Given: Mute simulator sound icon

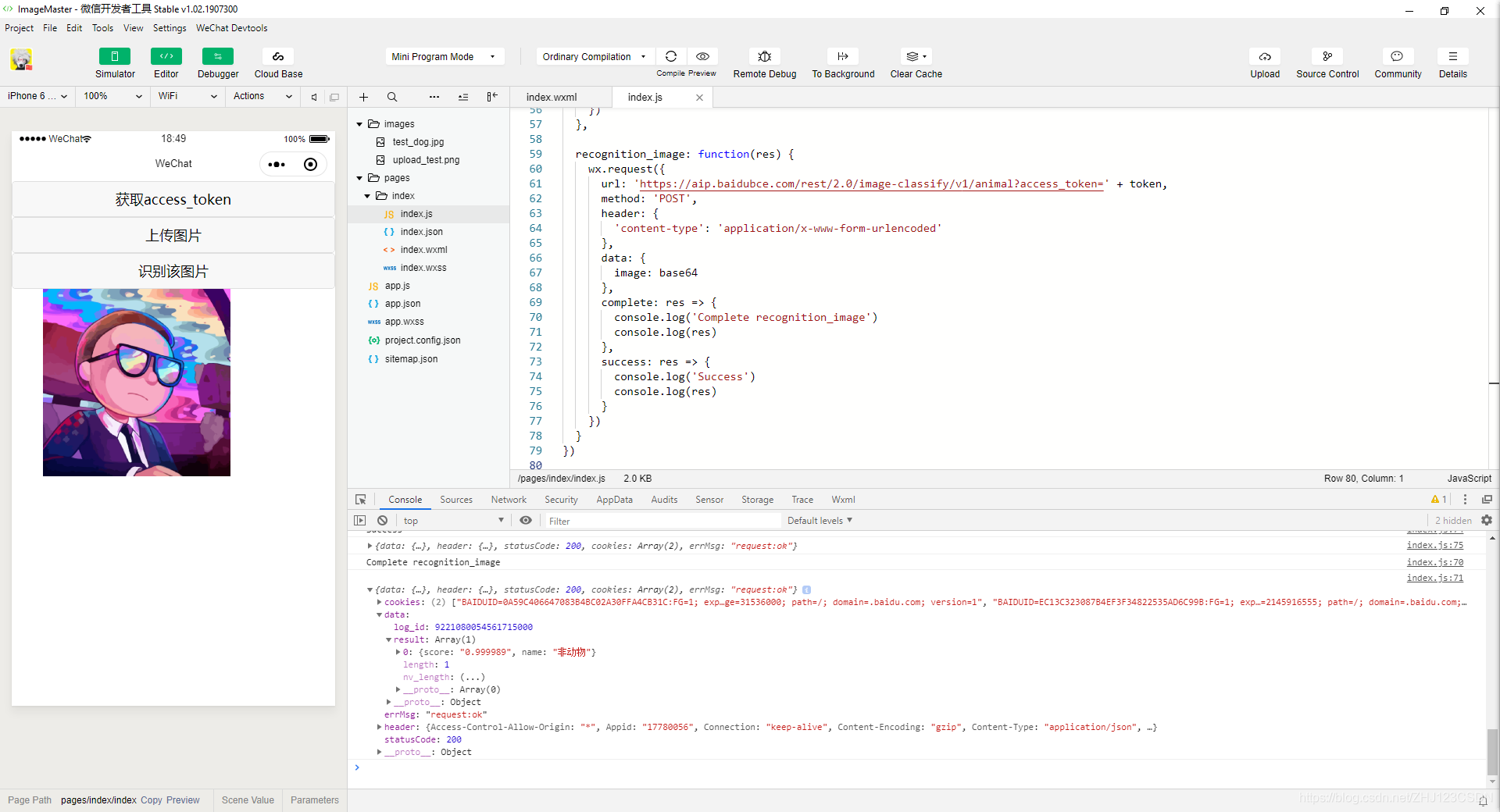Looking at the screenshot, I should pos(314,97).
